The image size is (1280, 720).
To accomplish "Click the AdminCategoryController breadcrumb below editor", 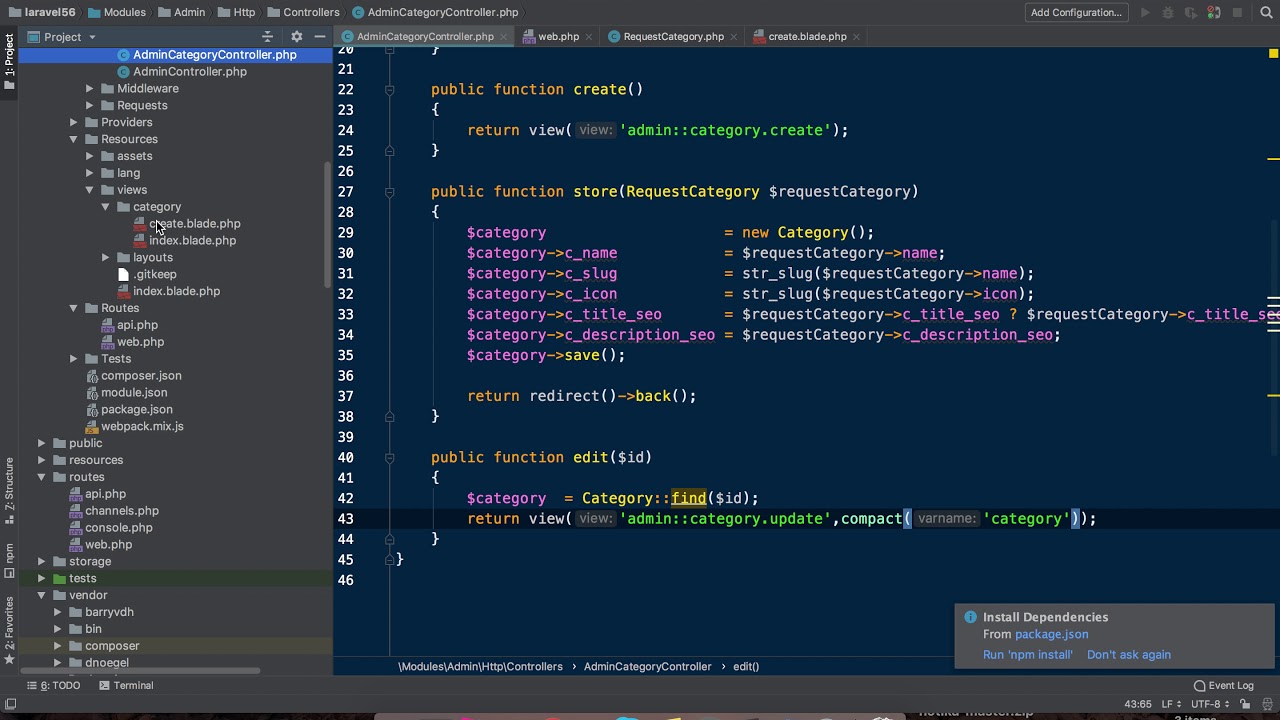I will coord(647,666).
